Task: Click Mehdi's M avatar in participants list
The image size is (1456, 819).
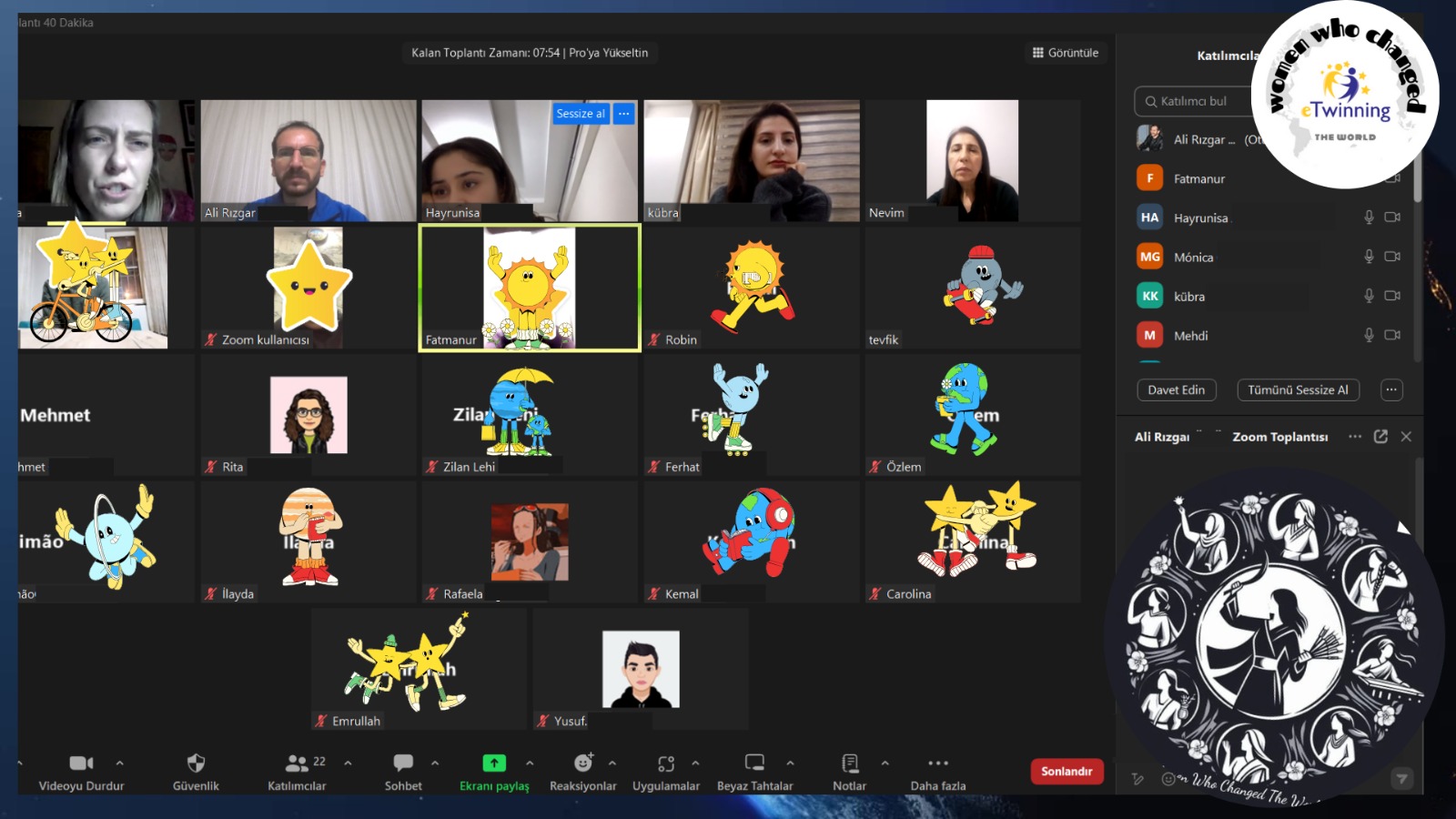Action: 1150,335
